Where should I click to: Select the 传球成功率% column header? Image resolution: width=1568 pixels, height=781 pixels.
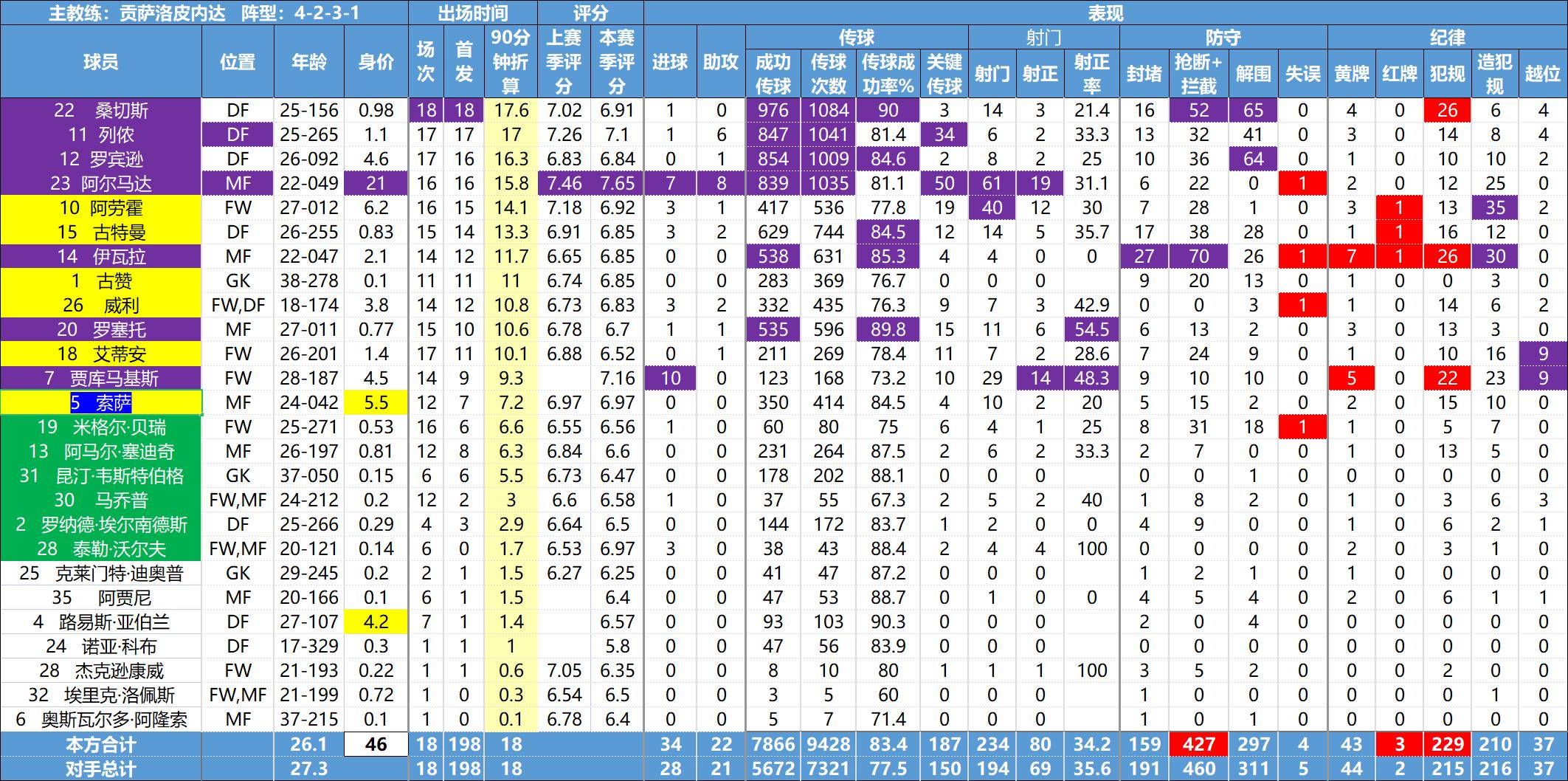tap(888, 74)
